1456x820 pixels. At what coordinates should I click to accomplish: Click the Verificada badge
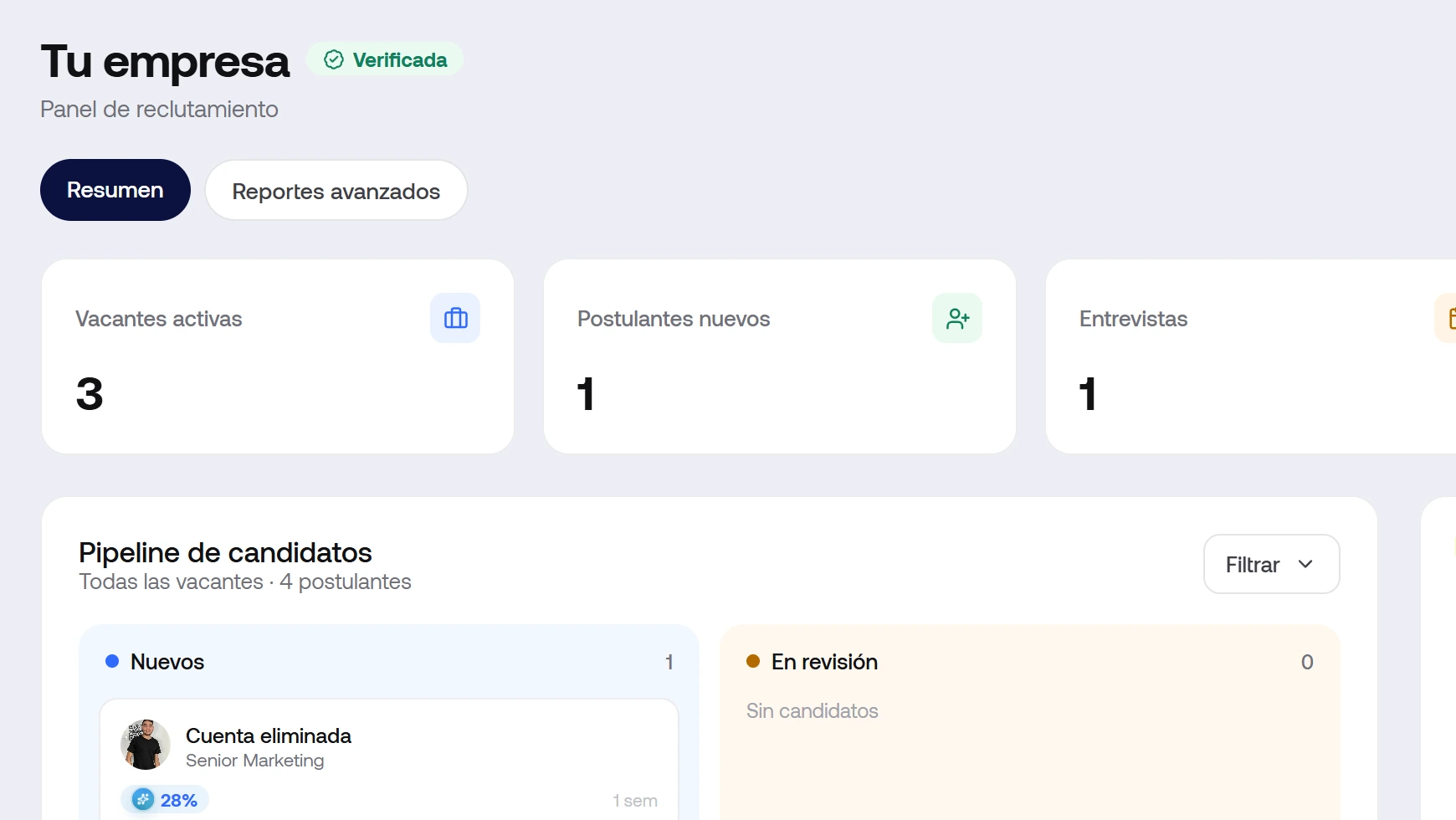click(385, 59)
